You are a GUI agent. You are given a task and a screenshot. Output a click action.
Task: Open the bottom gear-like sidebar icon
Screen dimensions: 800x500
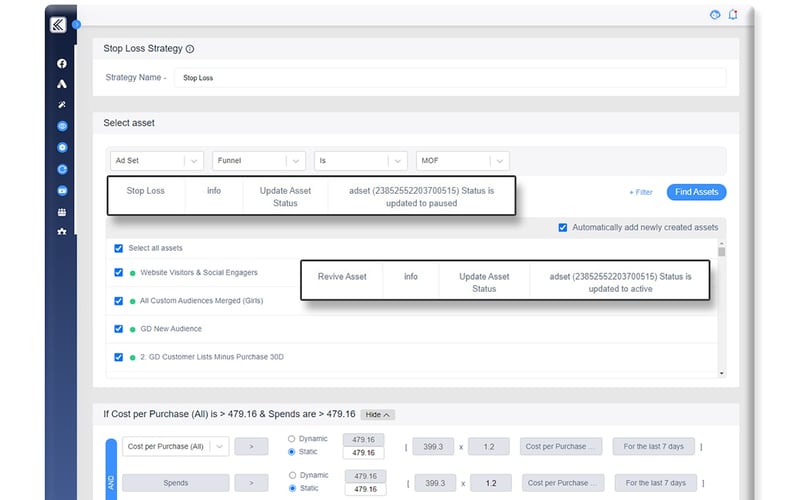[x=62, y=232]
